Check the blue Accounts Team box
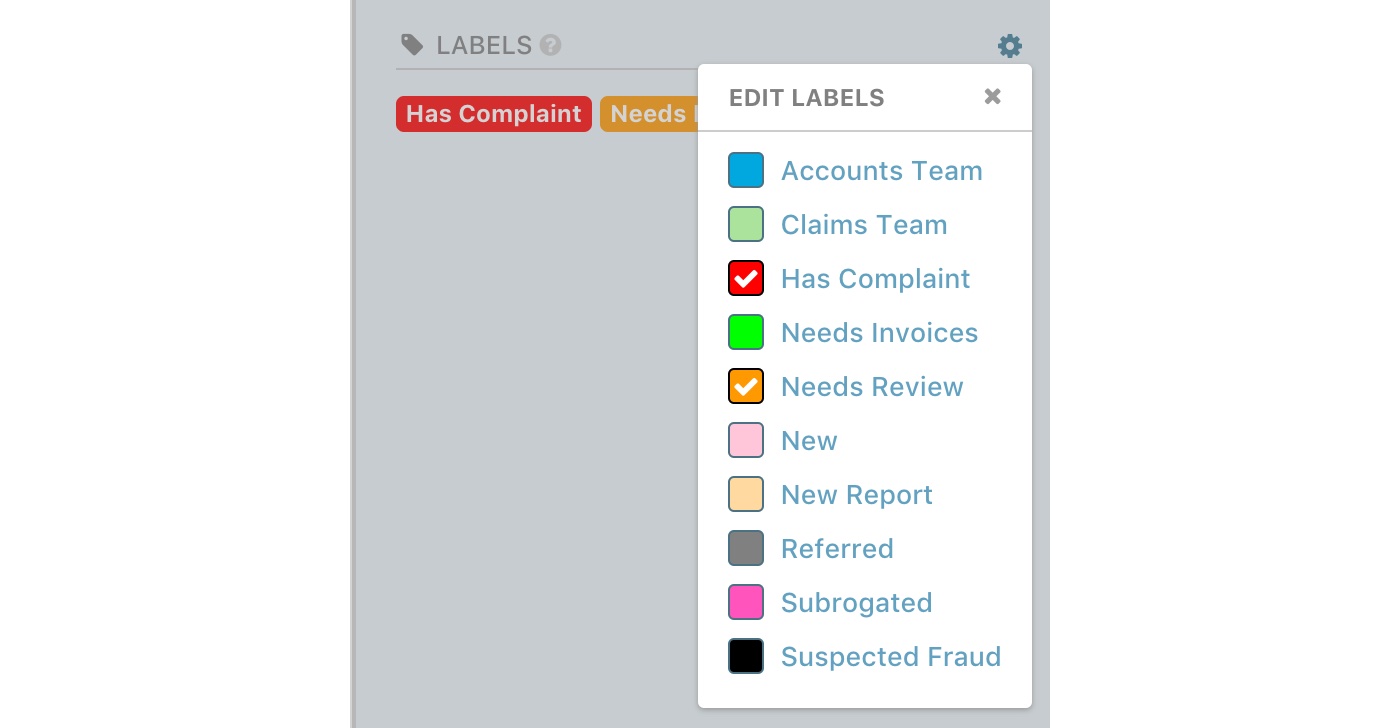1400x728 pixels. [746, 171]
